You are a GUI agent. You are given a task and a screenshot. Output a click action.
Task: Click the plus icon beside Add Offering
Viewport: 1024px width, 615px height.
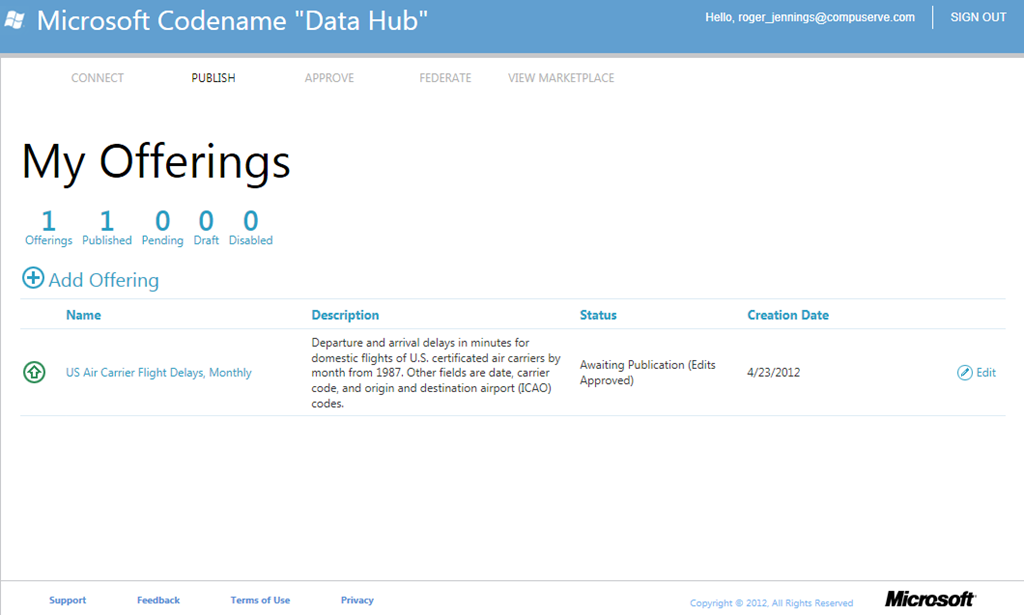click(33, 278)
